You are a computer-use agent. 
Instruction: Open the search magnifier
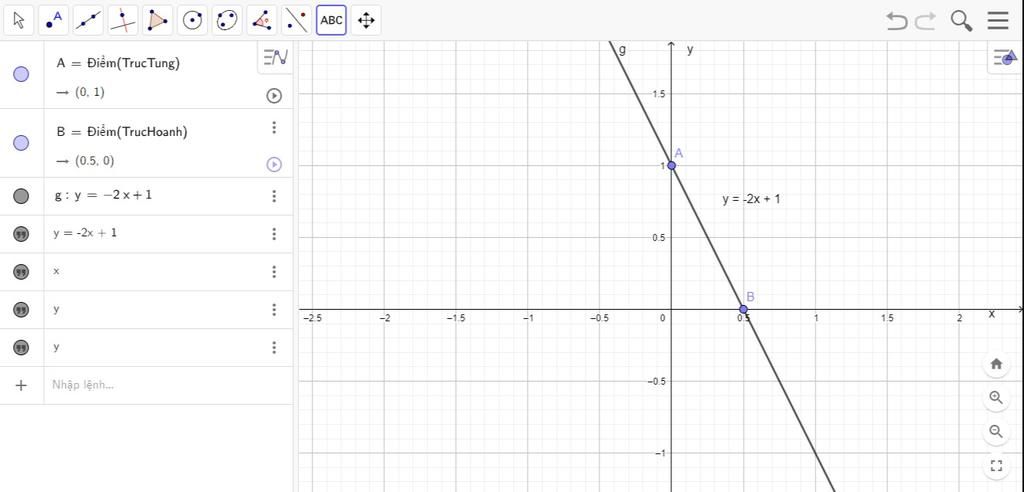point(961,21)
